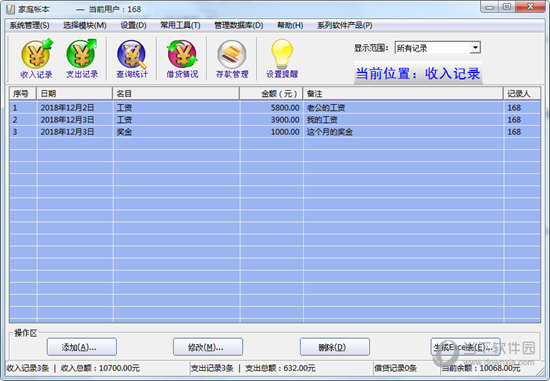Minimize the 家庭帐本 window
550x381 pixels.
tap(490, 7)
